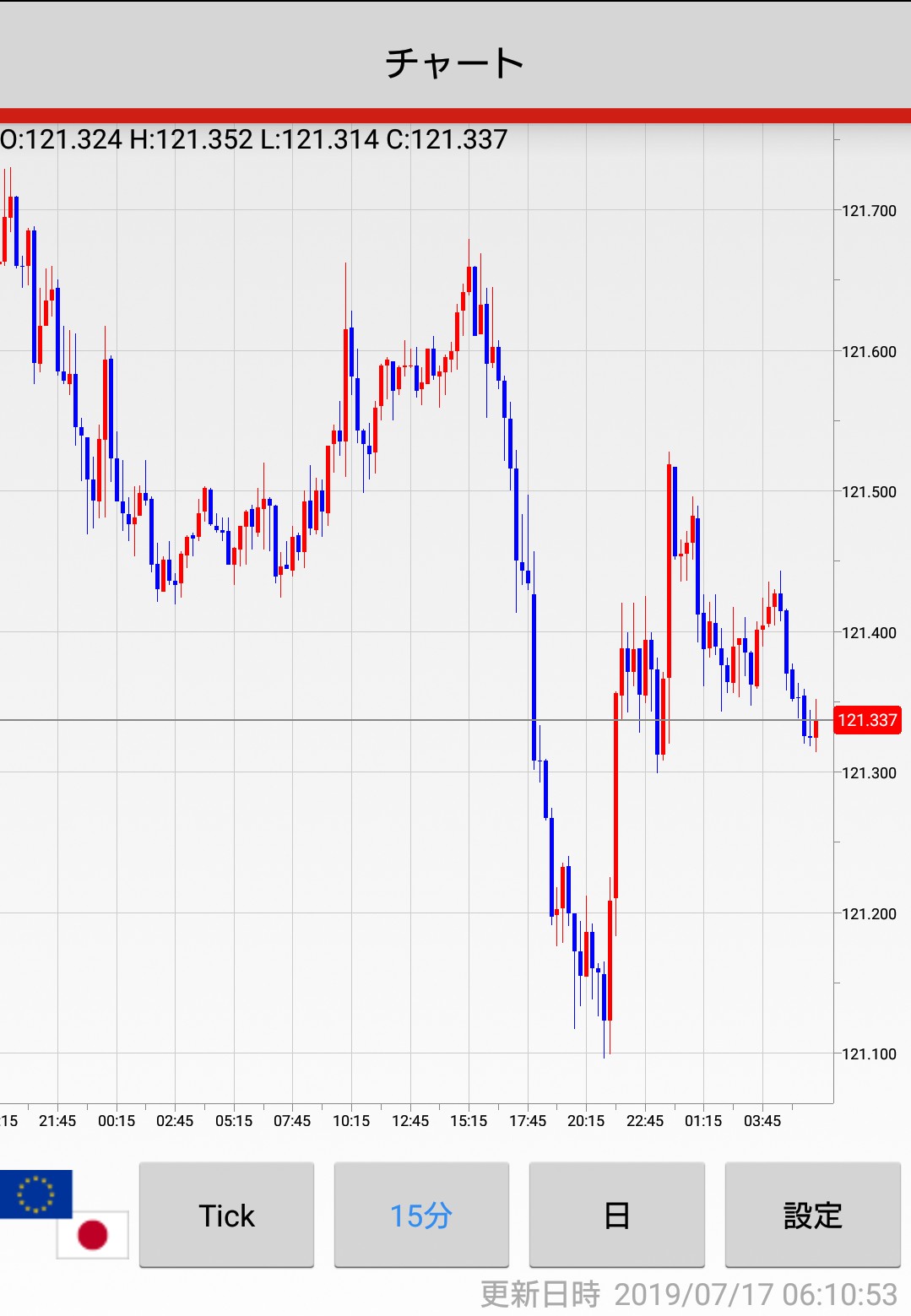Click the 121.600 price axis label
Screen dimensions: 911x1316
(x=869, y=352)
